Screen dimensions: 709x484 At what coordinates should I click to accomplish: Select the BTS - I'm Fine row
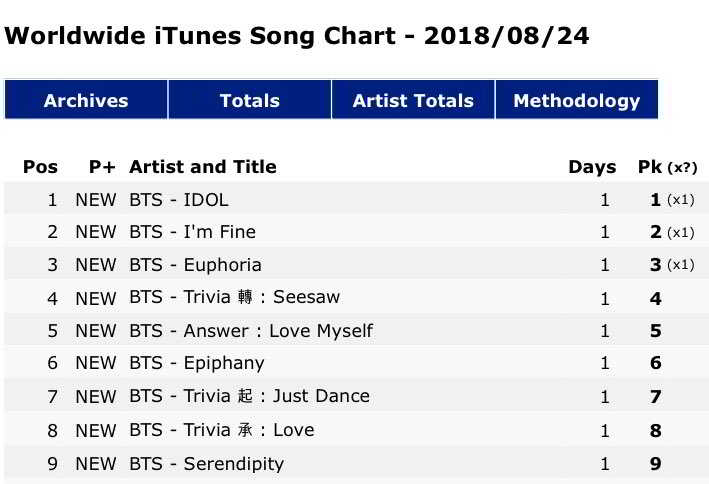(192, 232)
